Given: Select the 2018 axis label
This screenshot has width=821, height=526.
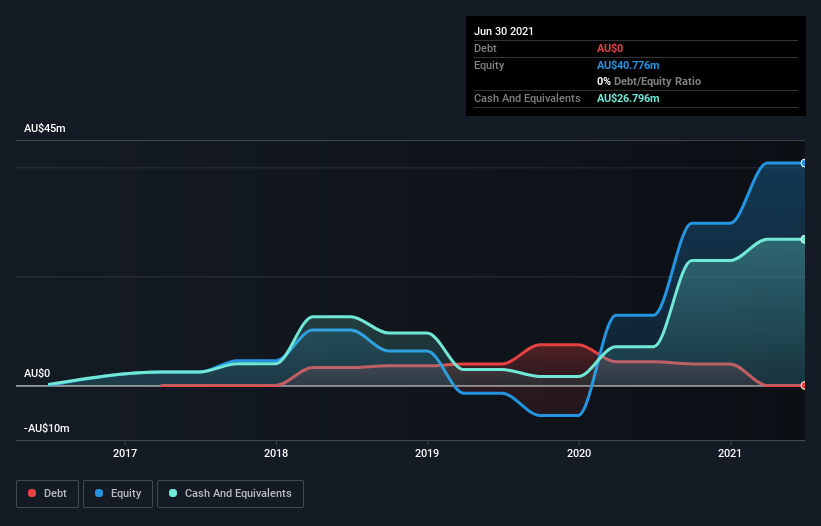Looking at the screenshot, I should click(x=276, y=453).
